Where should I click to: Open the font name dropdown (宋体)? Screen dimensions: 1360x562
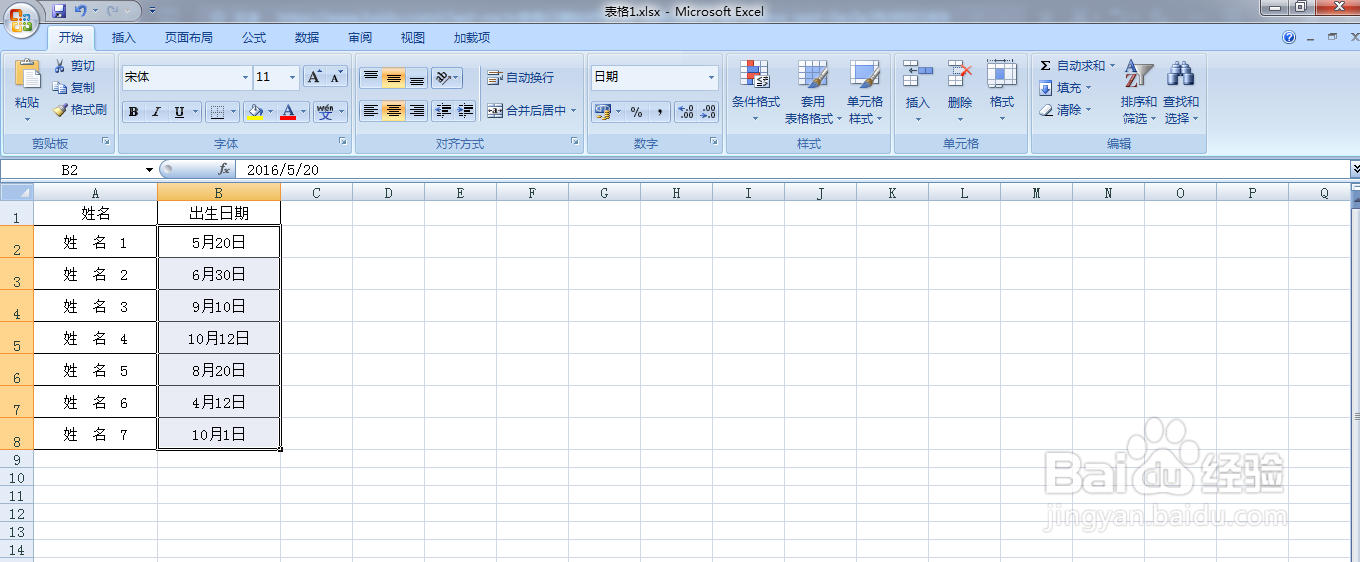(246, 77)
